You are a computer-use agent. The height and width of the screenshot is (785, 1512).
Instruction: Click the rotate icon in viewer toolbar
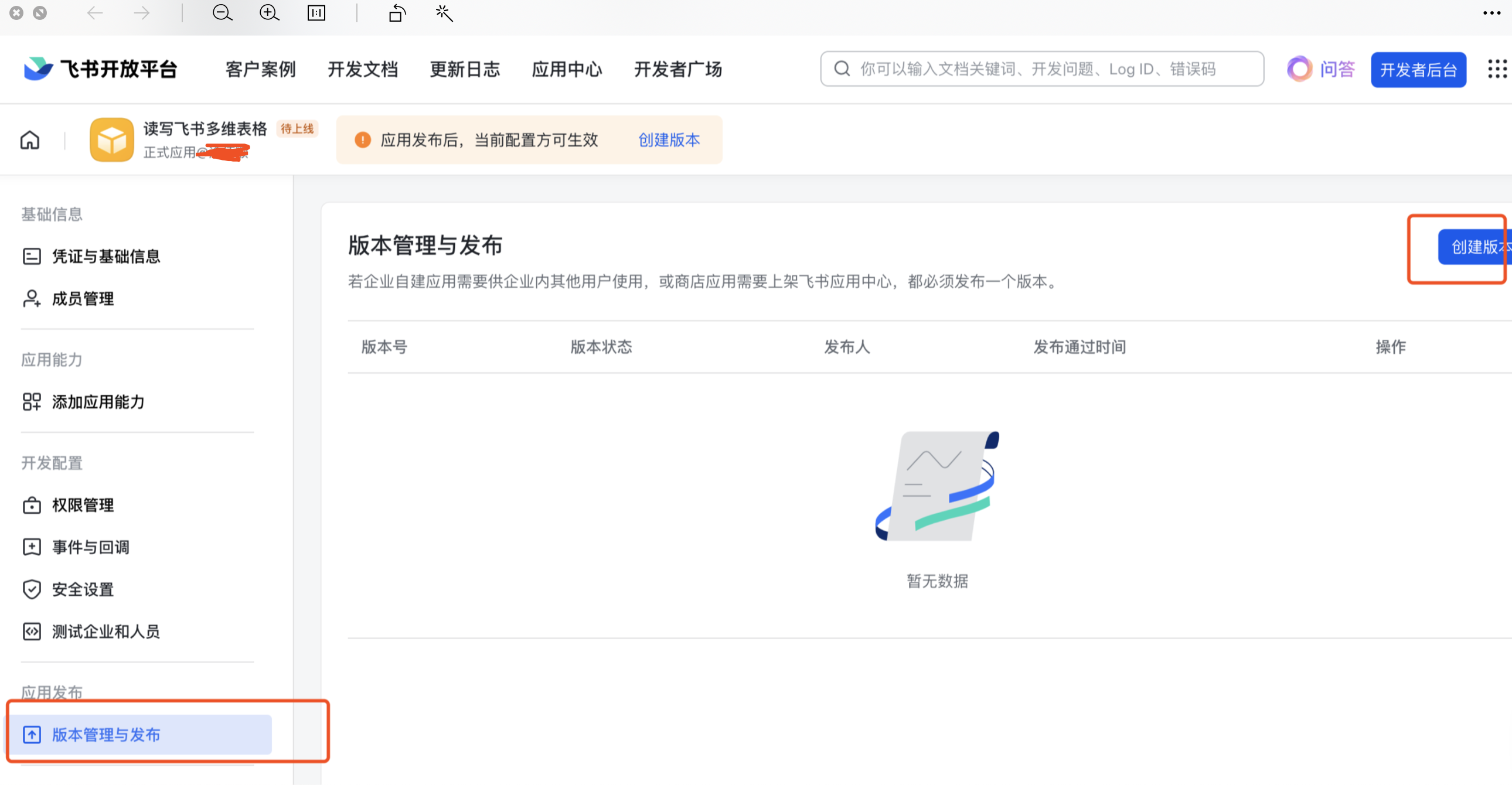click(397, 13)
